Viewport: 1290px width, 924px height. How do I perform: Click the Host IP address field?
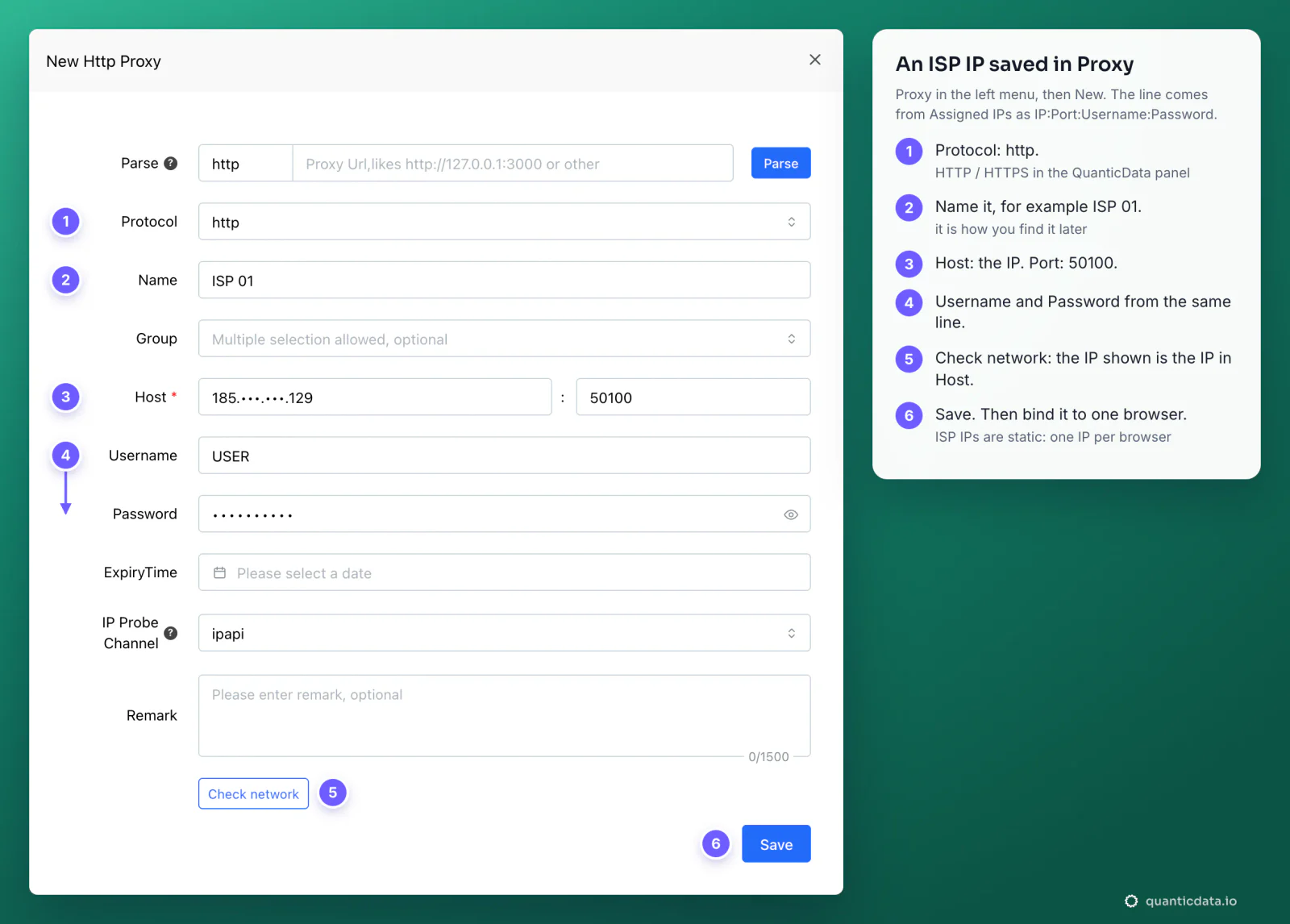375,397
